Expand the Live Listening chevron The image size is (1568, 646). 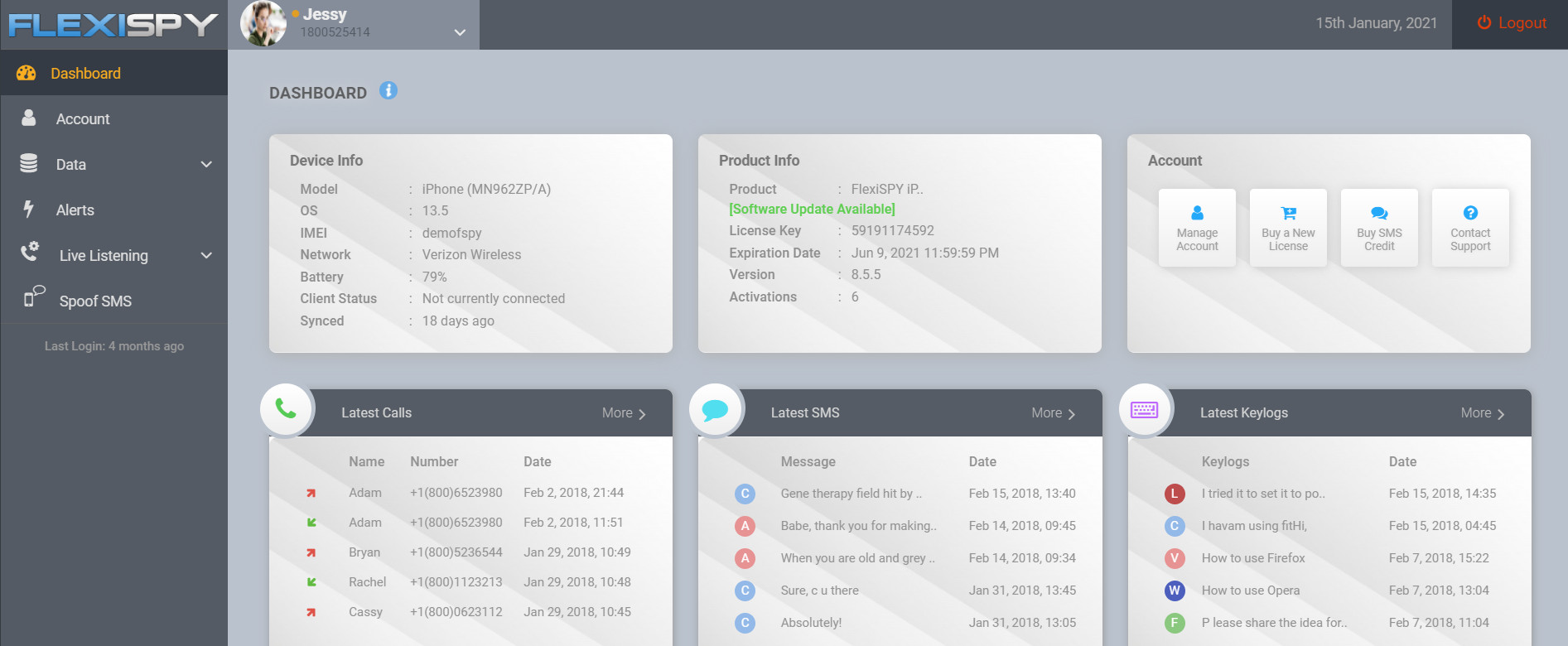[x=206, y=255]
